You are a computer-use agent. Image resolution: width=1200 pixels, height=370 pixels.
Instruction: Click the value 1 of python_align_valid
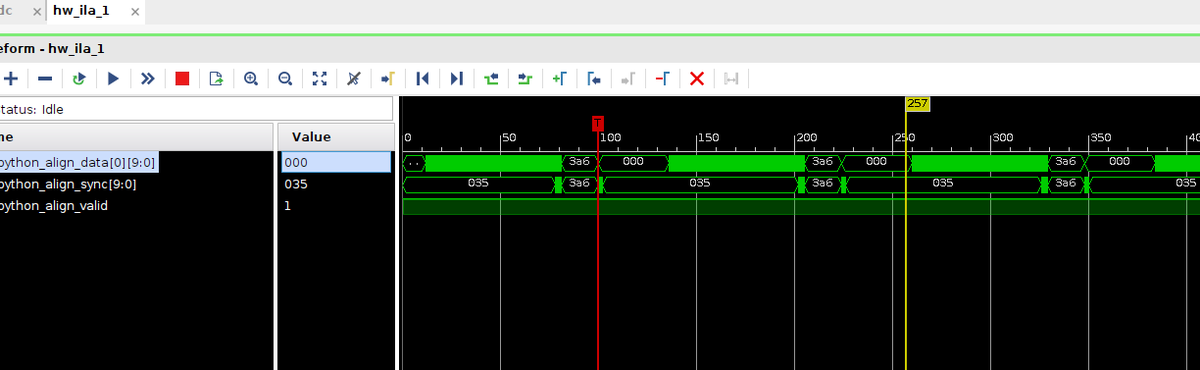coord(288,206)
